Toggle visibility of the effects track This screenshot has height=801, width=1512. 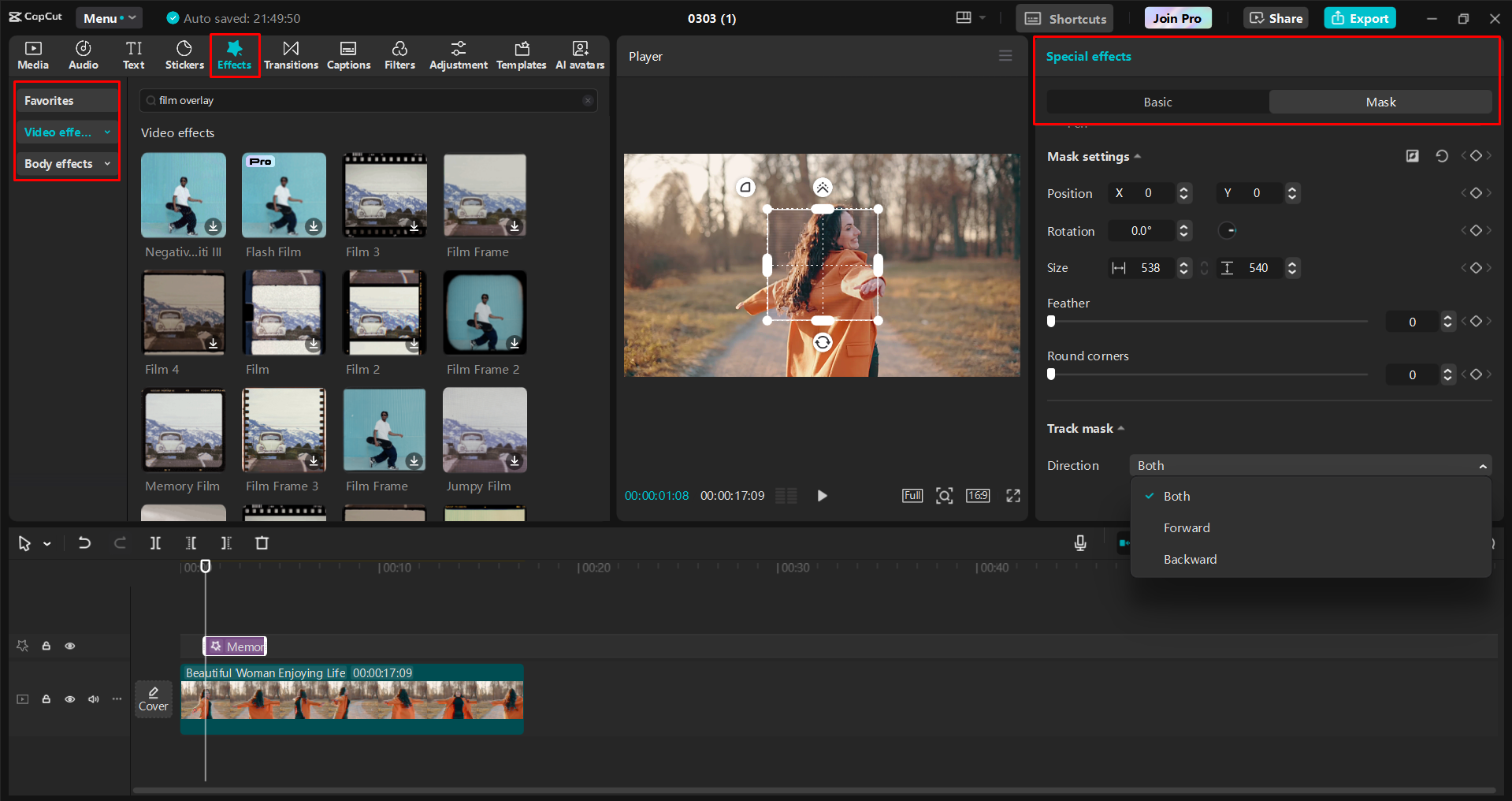tap(70, 646)
